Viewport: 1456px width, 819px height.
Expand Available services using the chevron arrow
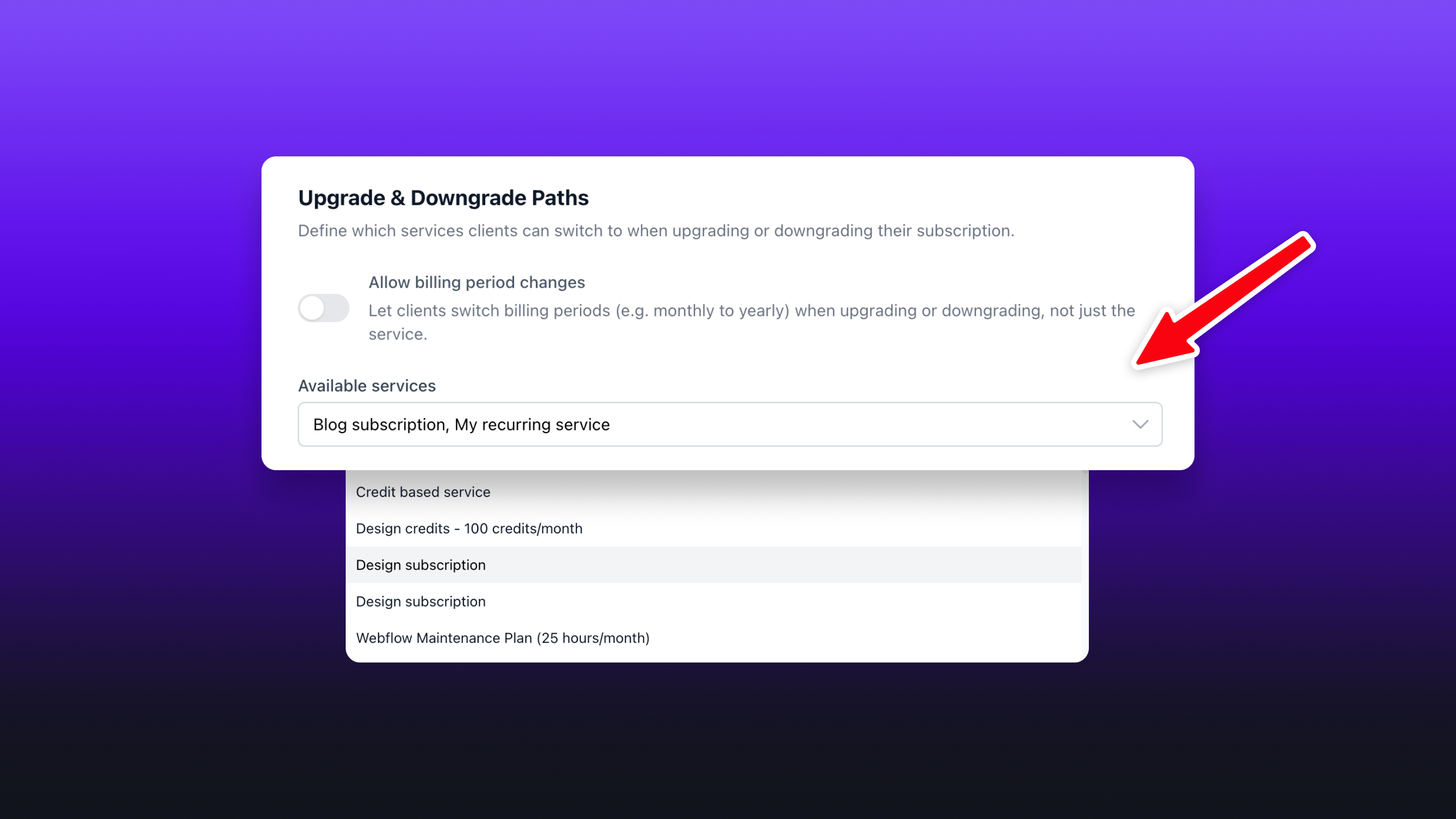click(1140, 425)
